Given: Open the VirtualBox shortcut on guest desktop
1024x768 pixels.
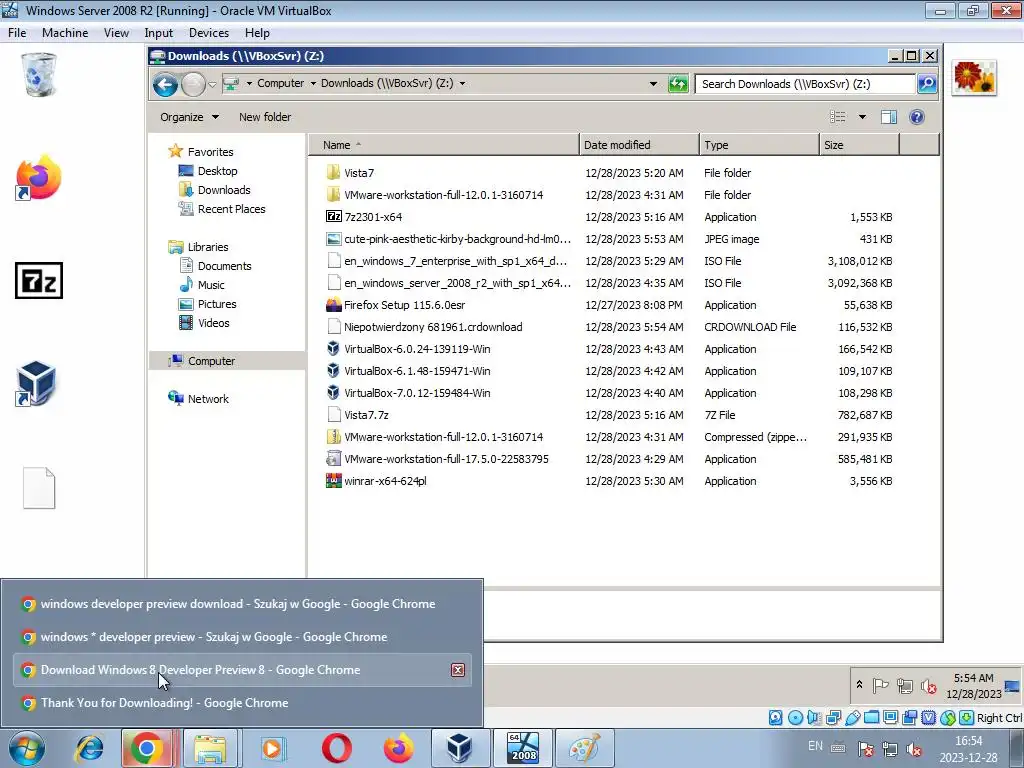Looking at the screenshot, I should pyautogui.click(x=36, y=383).
